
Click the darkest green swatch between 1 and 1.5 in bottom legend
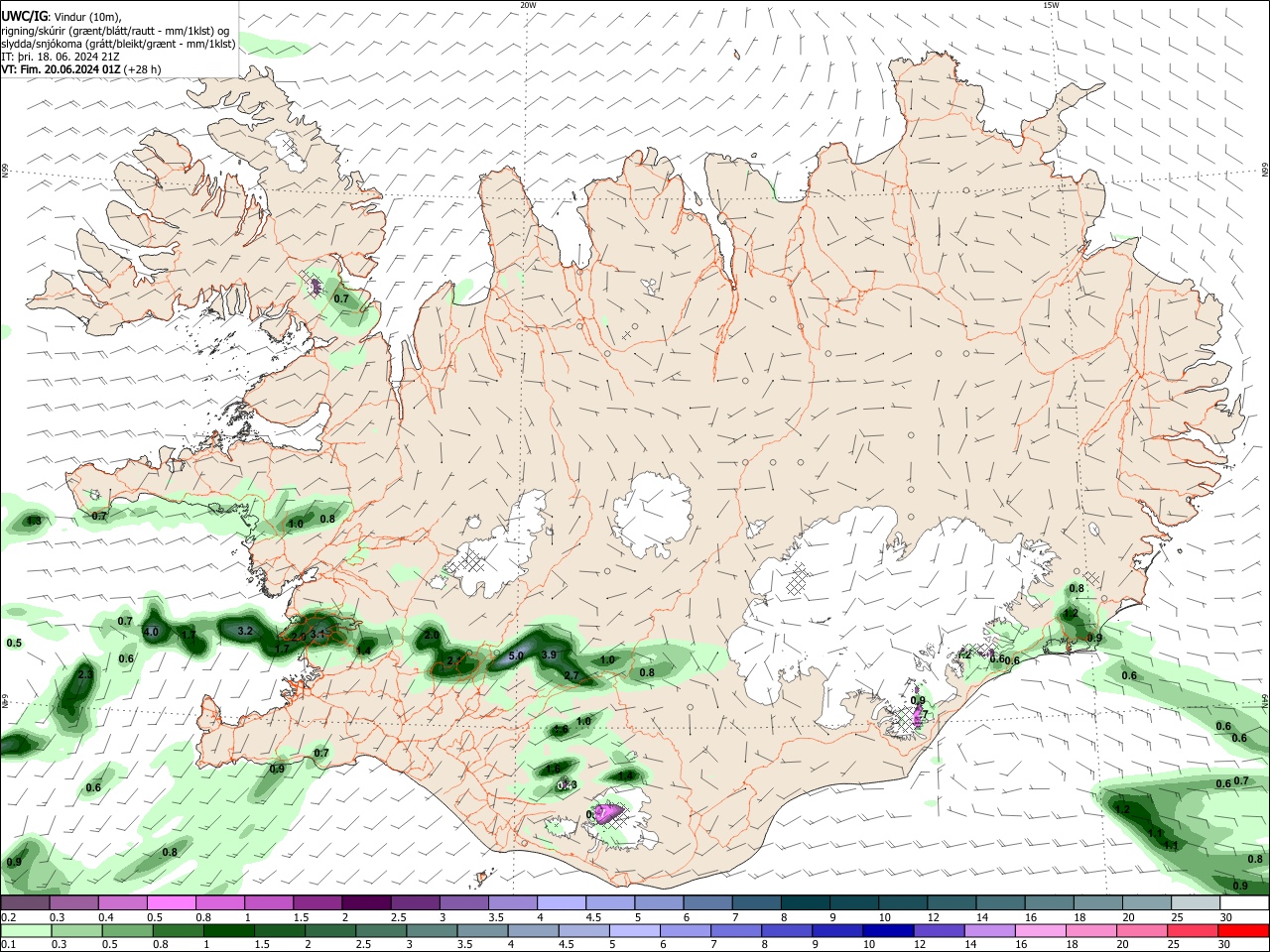click(x=228, y=930)
